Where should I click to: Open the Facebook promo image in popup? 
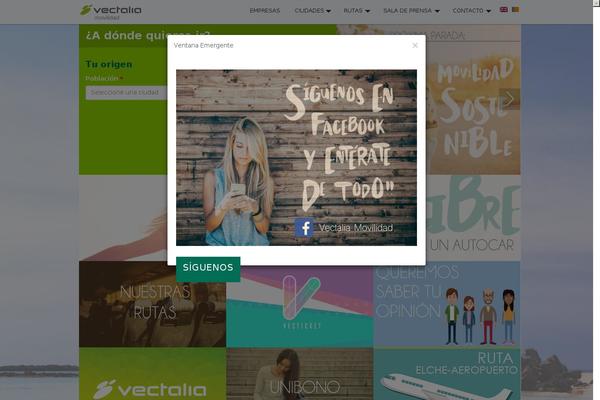[296, 157]
